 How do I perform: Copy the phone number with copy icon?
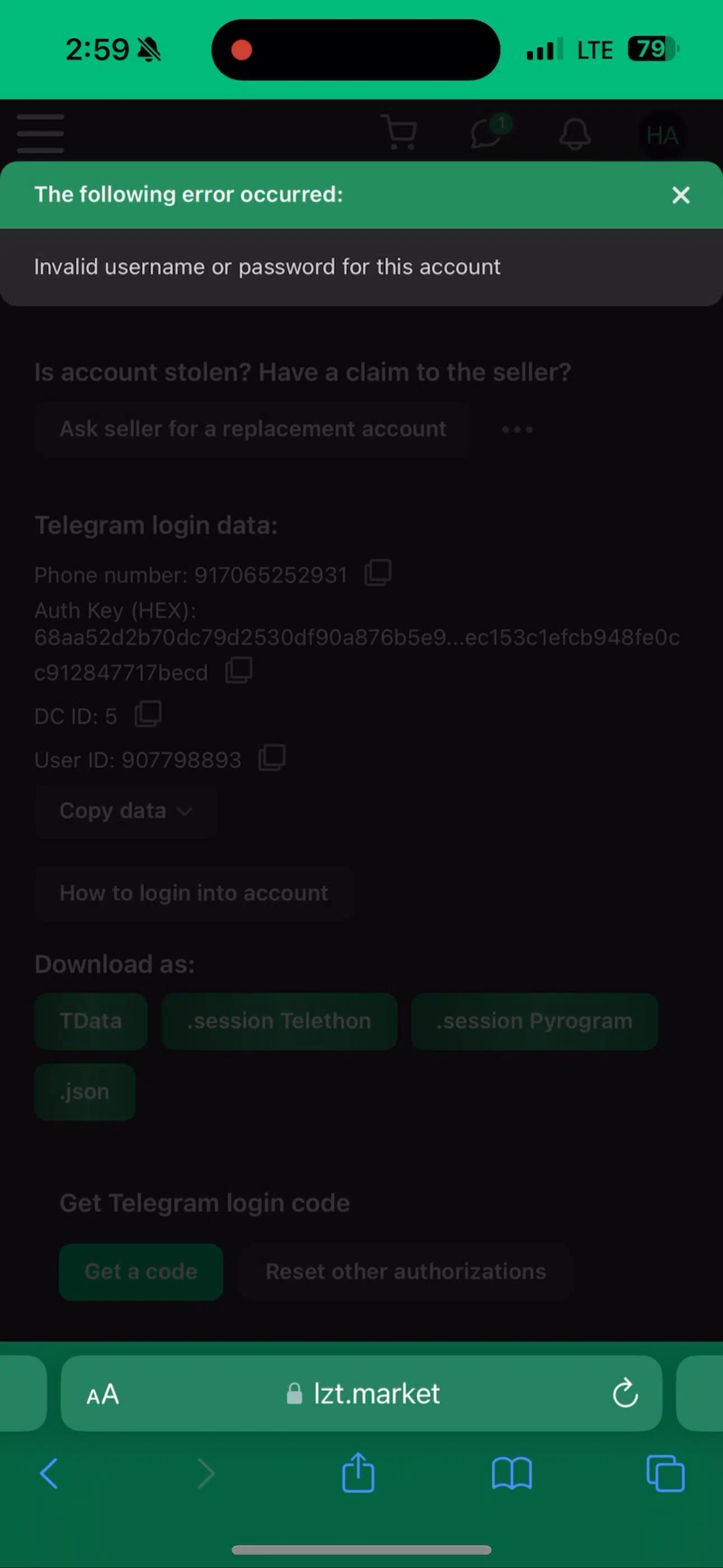tap(377, 573)
